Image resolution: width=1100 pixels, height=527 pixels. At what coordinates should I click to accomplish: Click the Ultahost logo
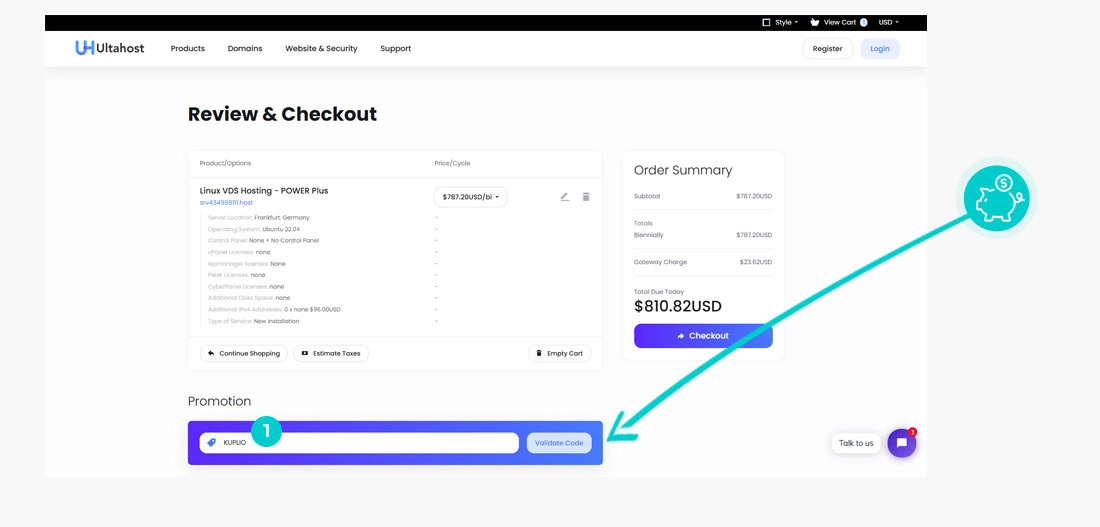click(x=109, y=48)
